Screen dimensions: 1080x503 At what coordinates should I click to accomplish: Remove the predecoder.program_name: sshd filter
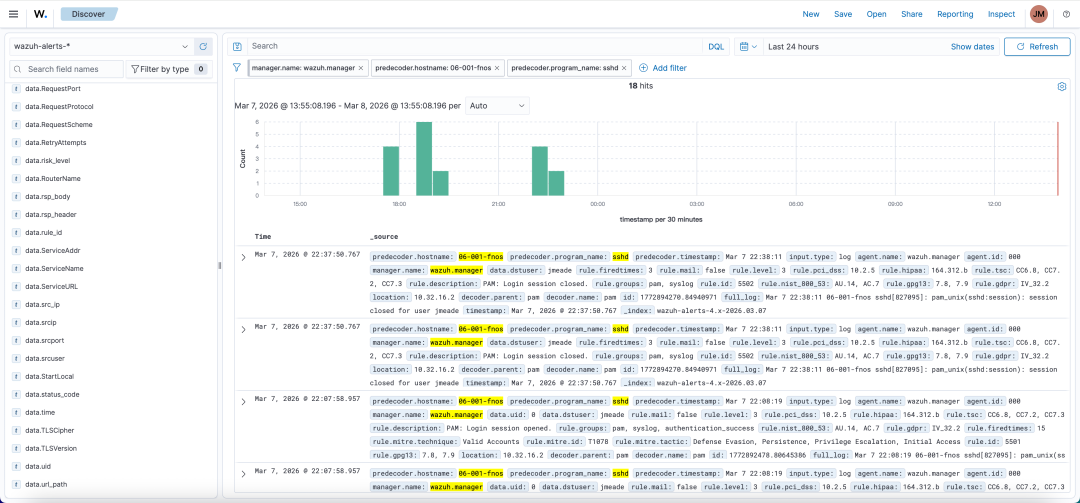point(625,68)
